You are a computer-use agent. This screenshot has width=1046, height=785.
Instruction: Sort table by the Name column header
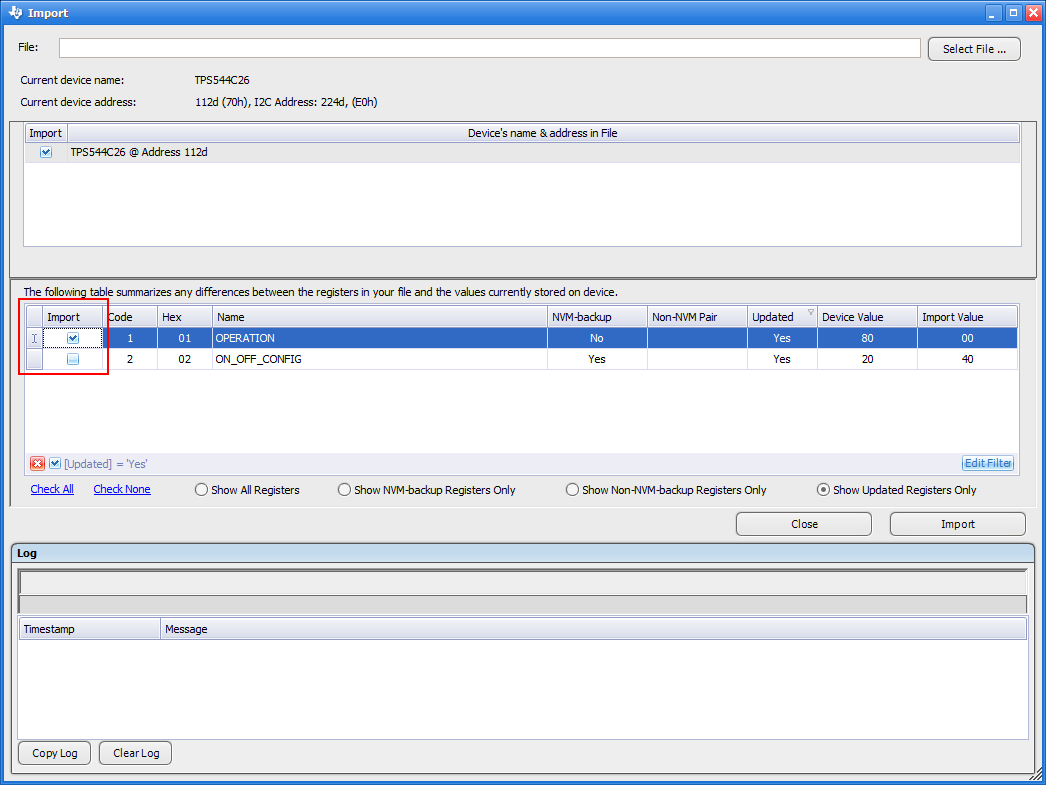click(x=380, y=317)
